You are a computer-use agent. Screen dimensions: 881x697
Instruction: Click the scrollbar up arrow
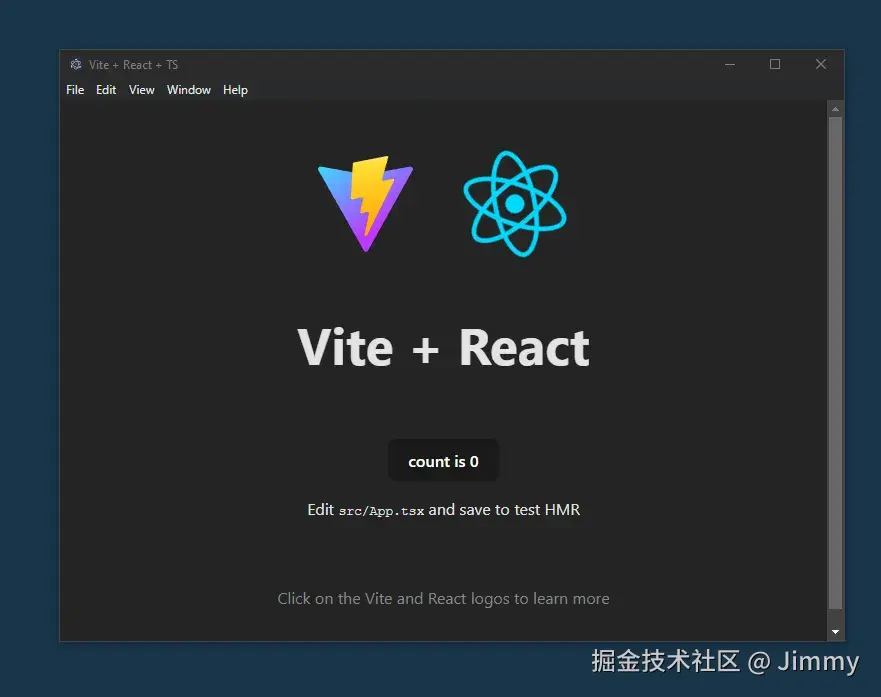[x=835, y=109]
